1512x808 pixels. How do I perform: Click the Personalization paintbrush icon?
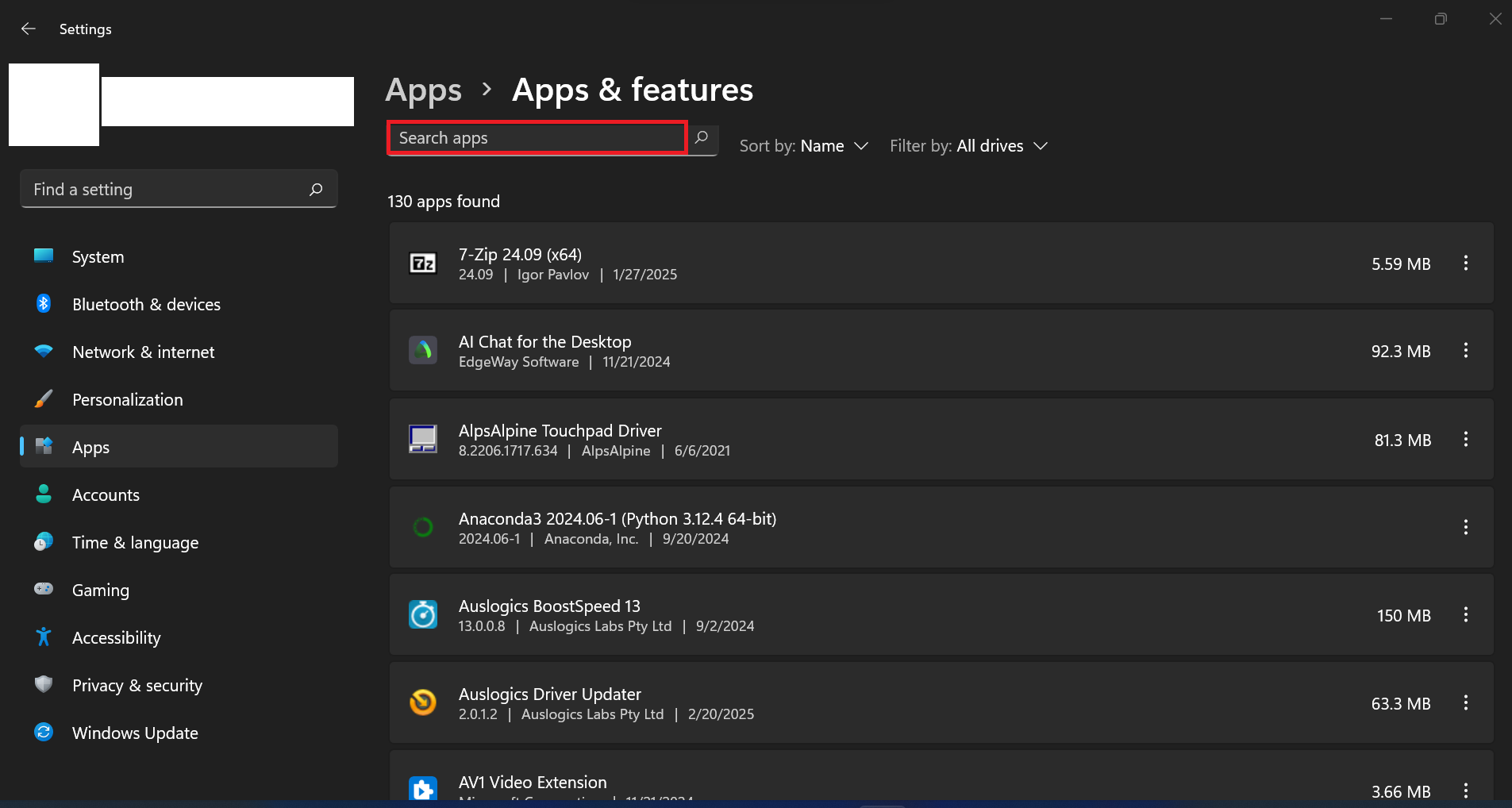click(x=44, y=398)
